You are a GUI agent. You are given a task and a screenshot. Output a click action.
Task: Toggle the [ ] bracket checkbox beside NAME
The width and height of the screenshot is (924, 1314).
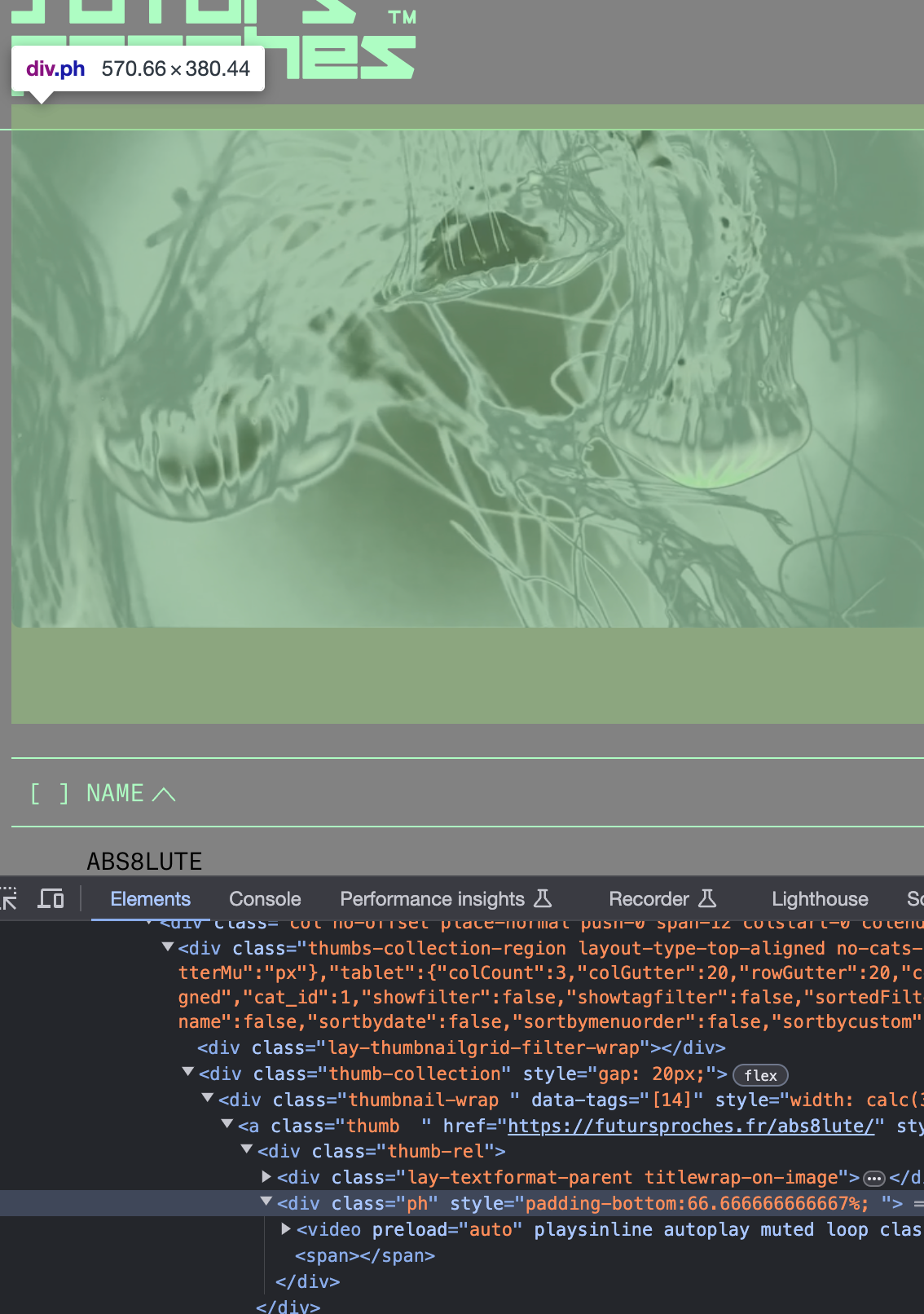click(x=49, y=793)
